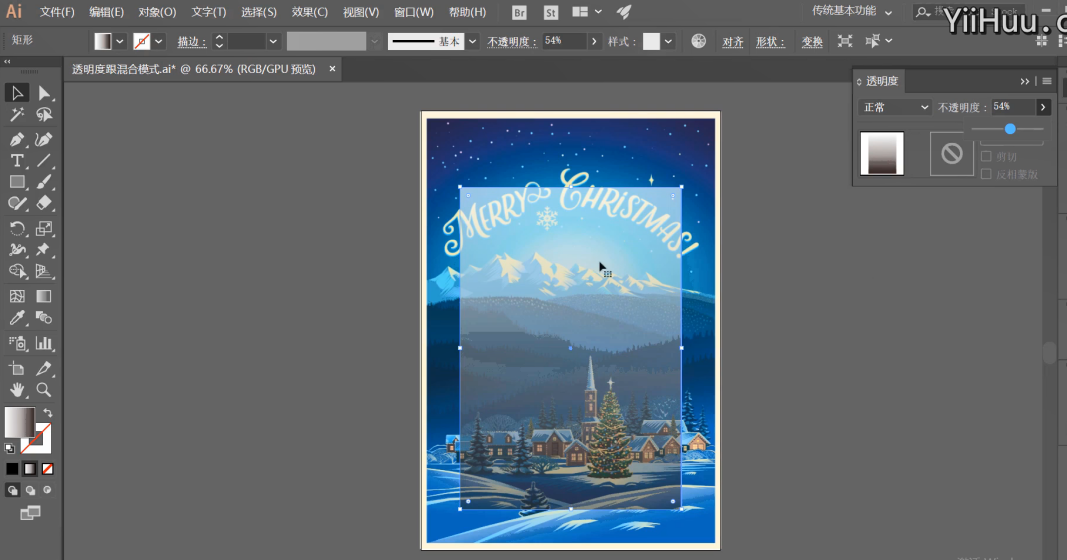Expand transparency panel opacity arrow
The image size is (1067, 560).
[x=1043, y=107]
